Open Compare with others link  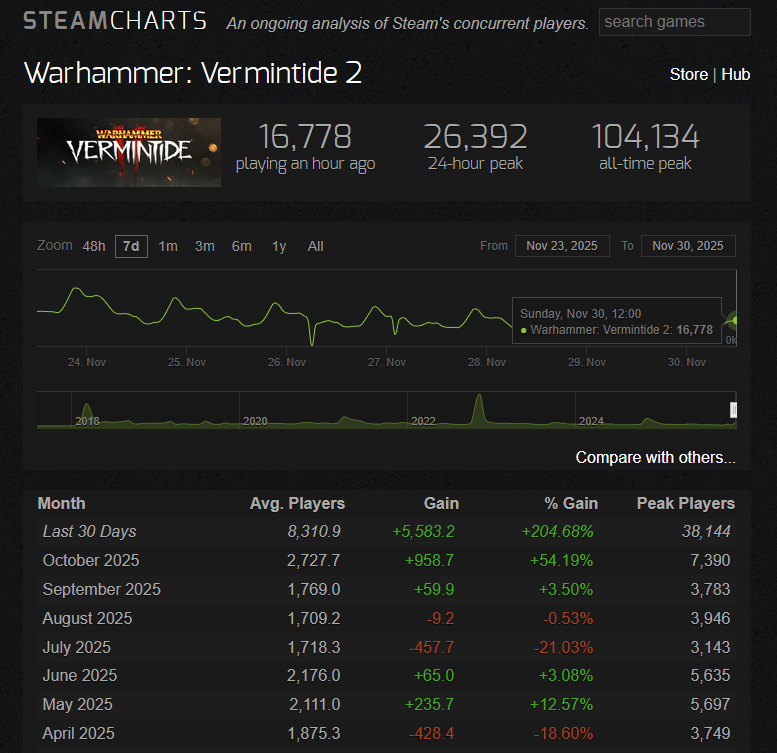655,457
